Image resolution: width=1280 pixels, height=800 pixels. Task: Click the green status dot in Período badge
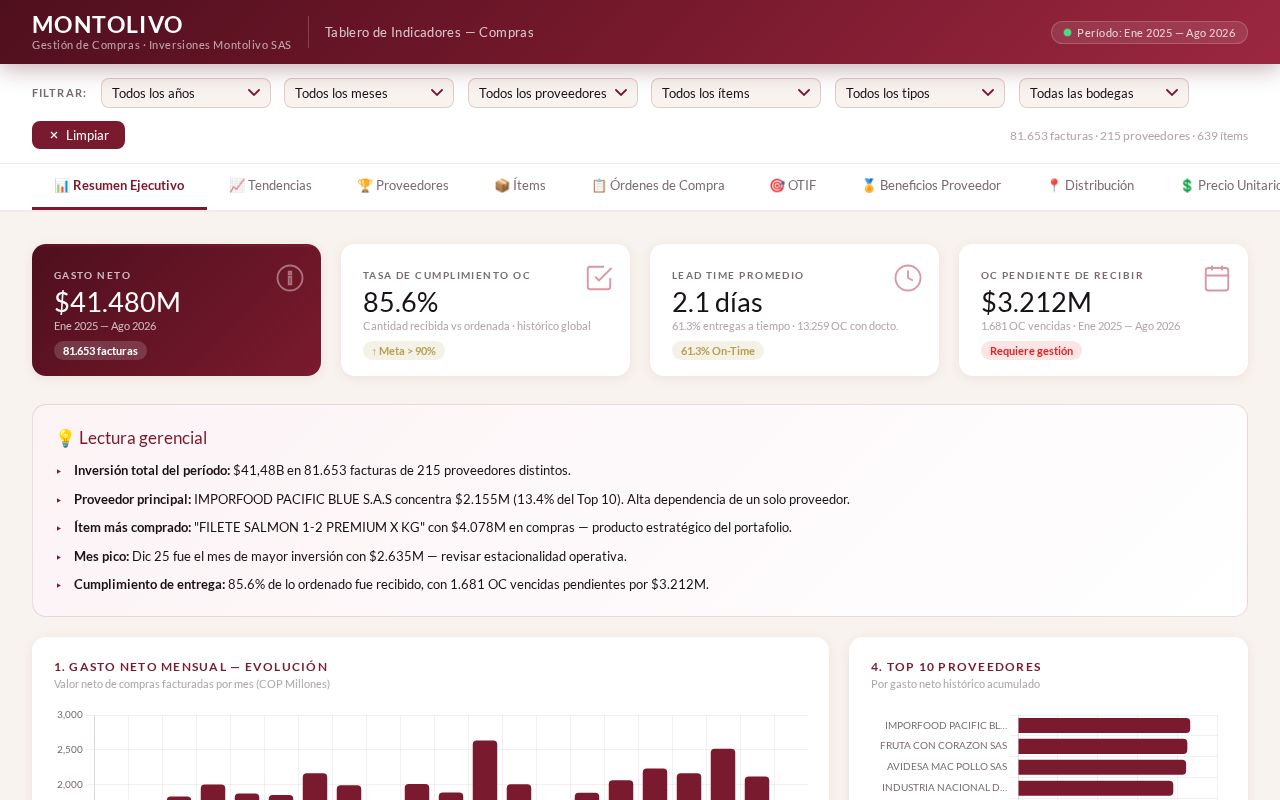(1067, 33)
